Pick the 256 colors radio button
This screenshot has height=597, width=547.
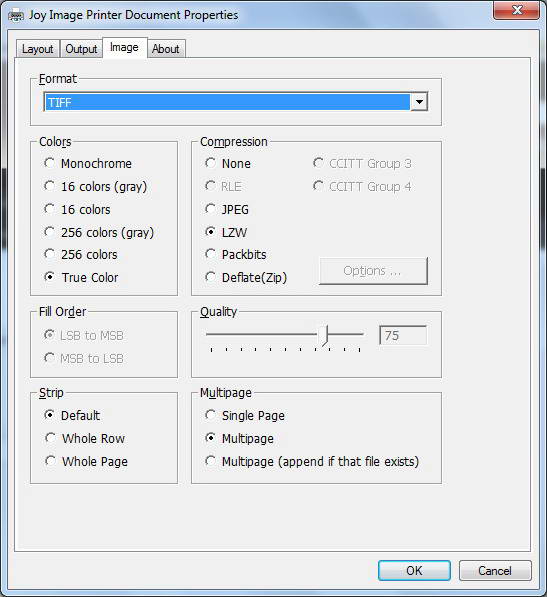click(x=81, y=255)
